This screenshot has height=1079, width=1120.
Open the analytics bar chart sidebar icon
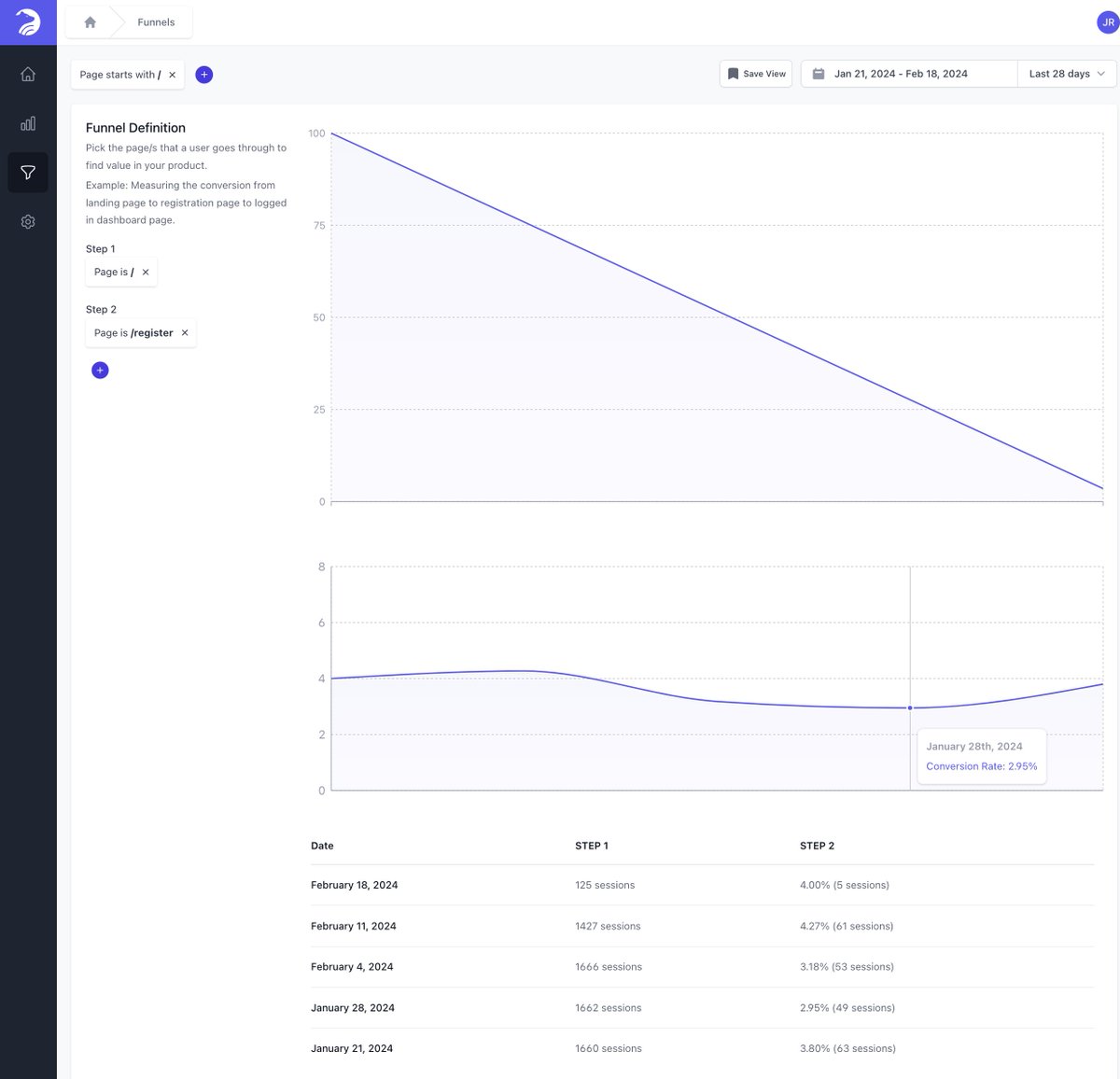click(28, 123)
